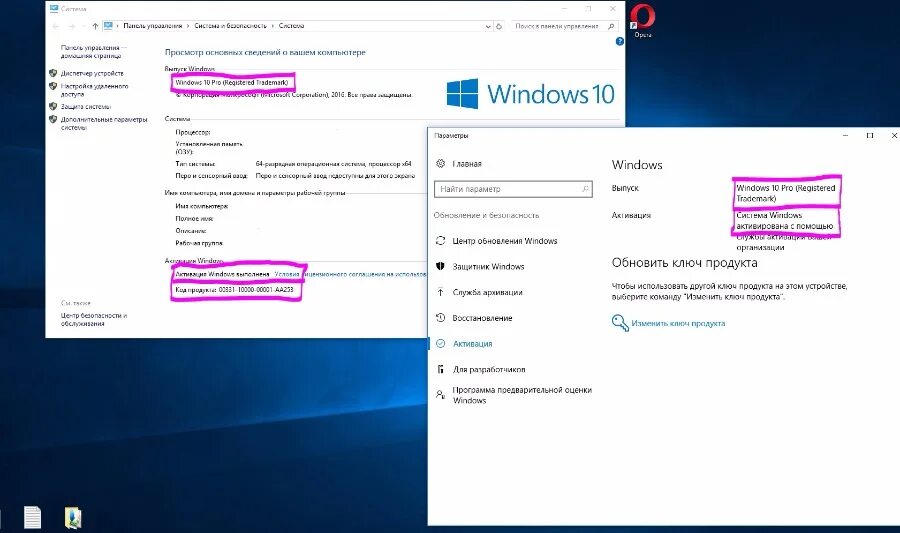The height and width of the screenshot is (533, 900).
Task: Close the 'Система' window
Action: 613,9
